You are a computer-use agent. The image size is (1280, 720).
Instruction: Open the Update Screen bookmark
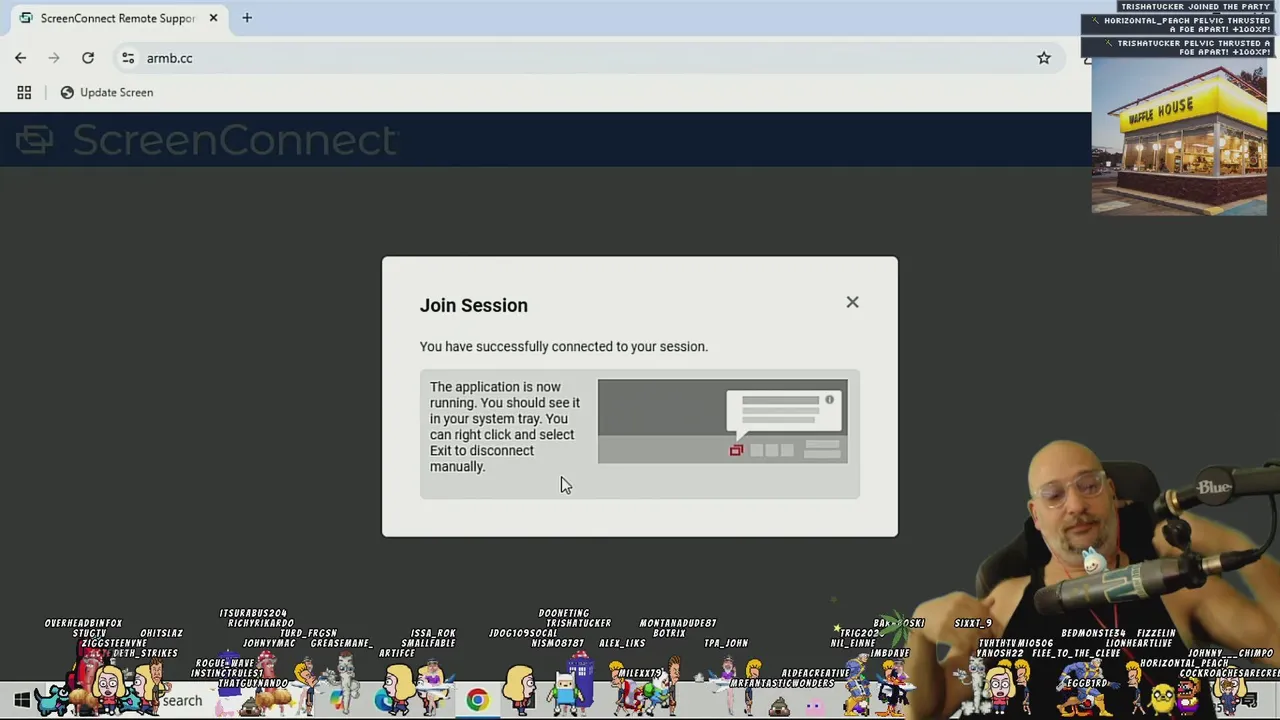(x=106, y=92)
